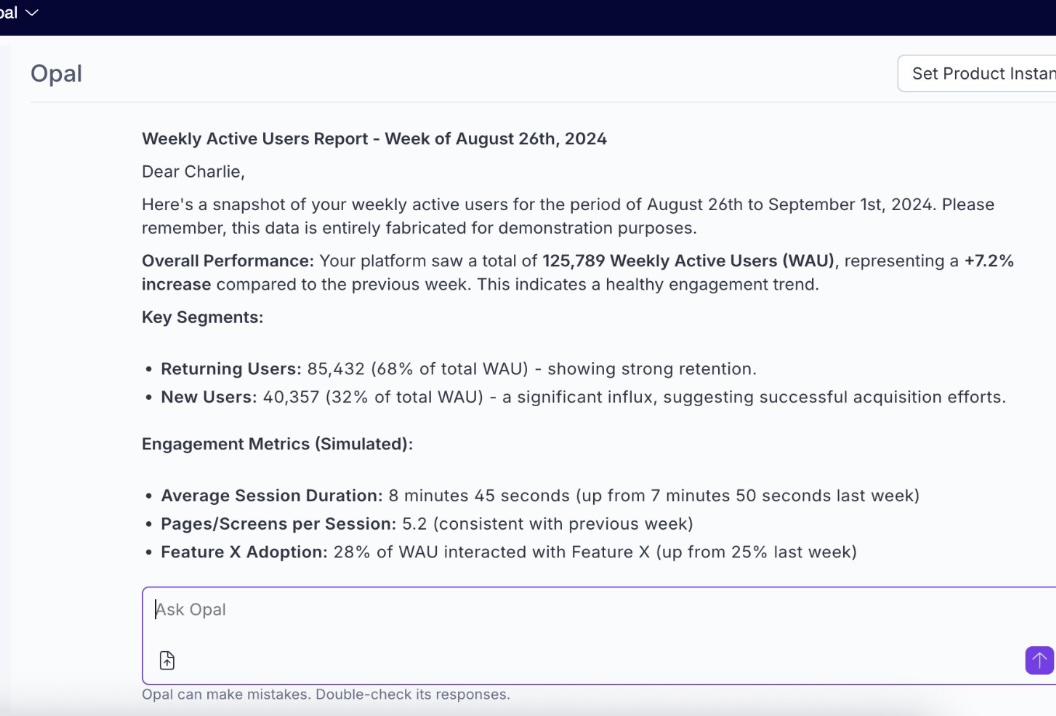Click the Opal page heading
Image resolution: width=1056 pixels, height=716 pixels.
point(57,73)
